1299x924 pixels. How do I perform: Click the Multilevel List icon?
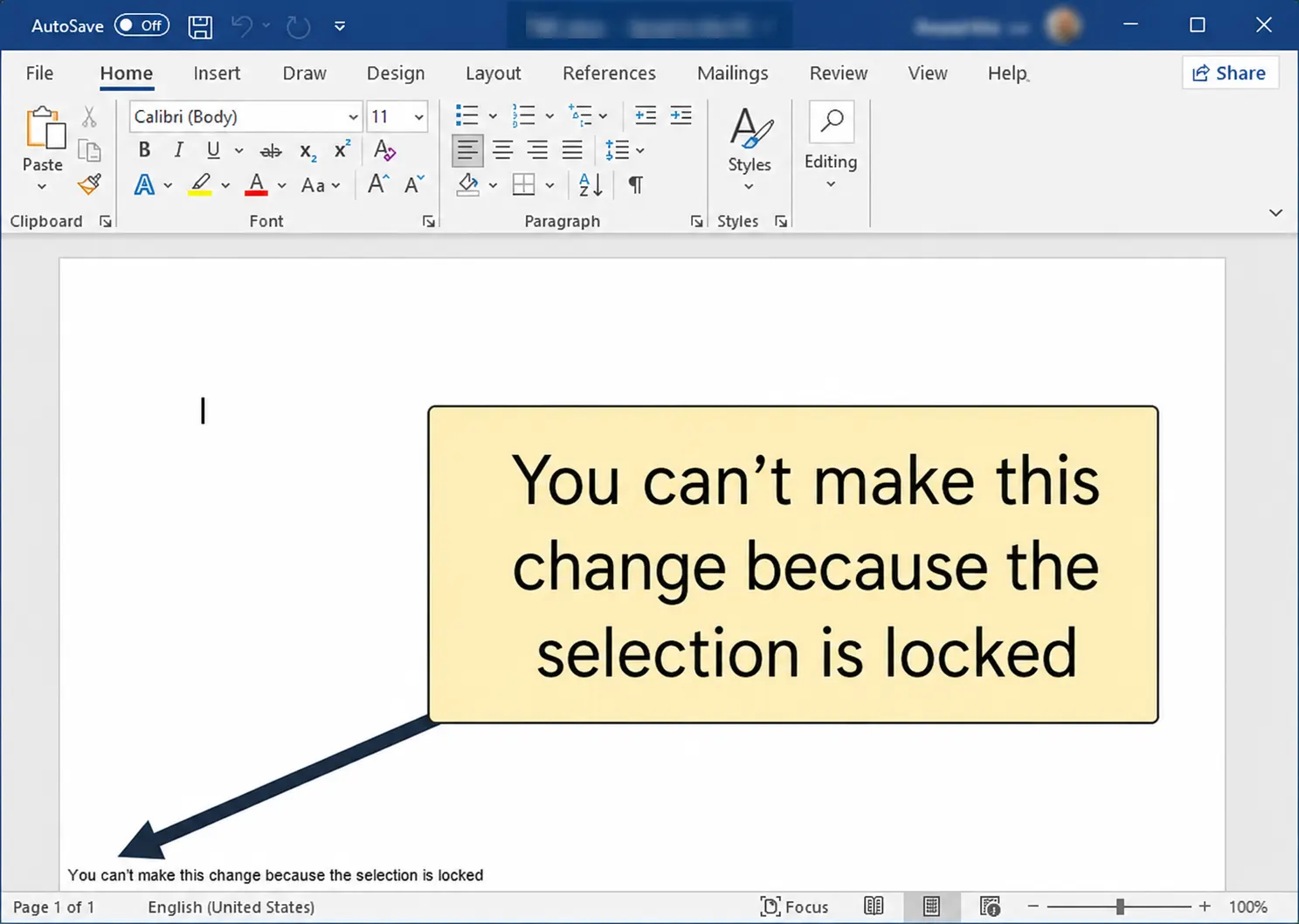click(x=580, y=115)
